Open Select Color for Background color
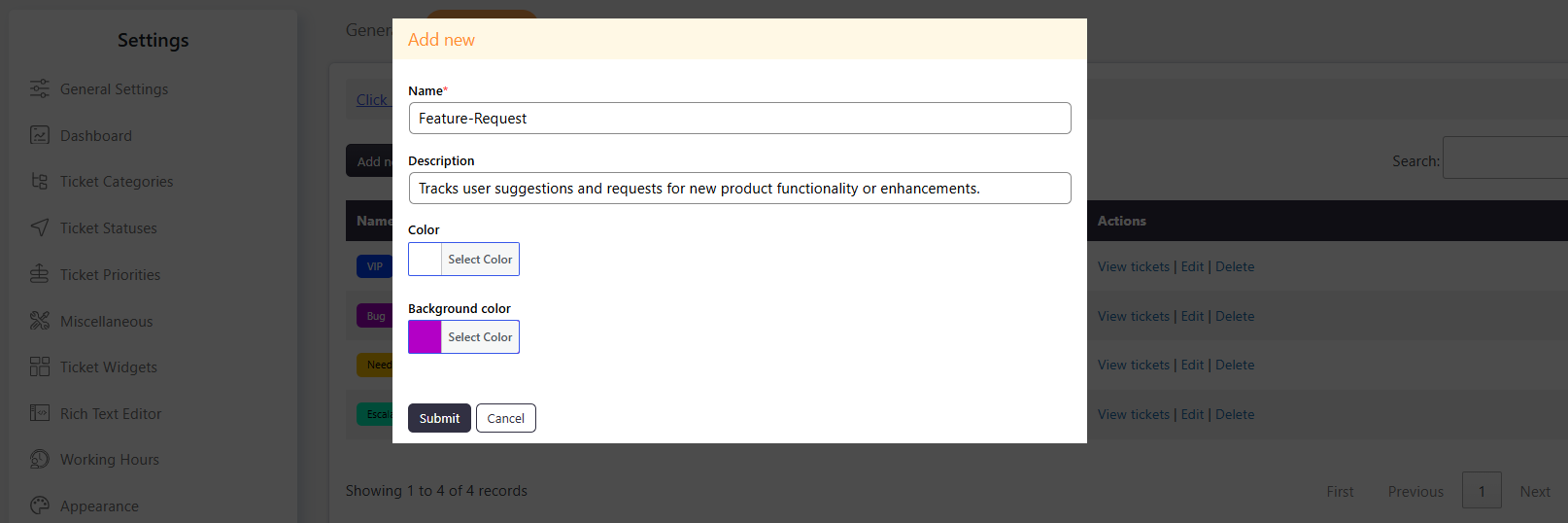 coord(480,337)
